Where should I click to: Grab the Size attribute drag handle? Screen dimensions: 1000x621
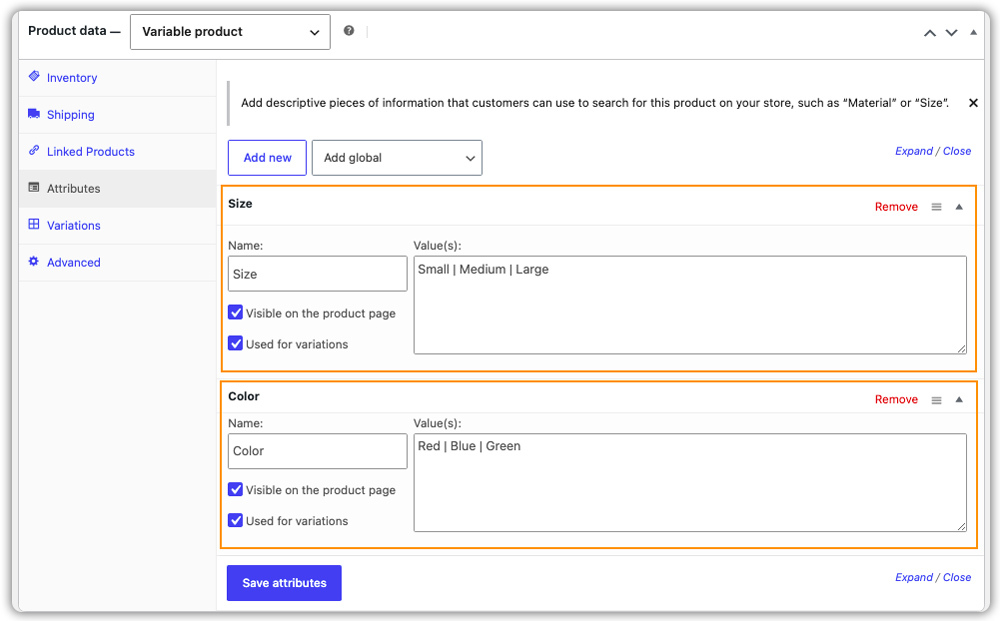coord(936,207)
